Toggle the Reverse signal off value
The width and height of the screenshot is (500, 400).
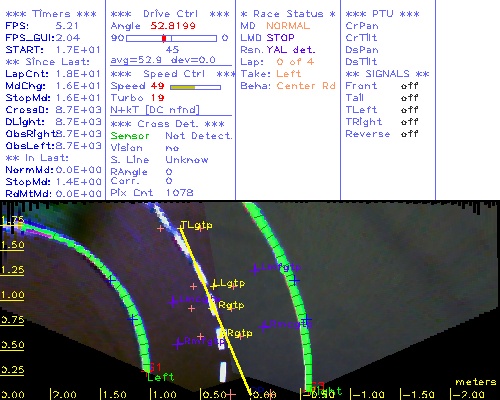point(410,134)
